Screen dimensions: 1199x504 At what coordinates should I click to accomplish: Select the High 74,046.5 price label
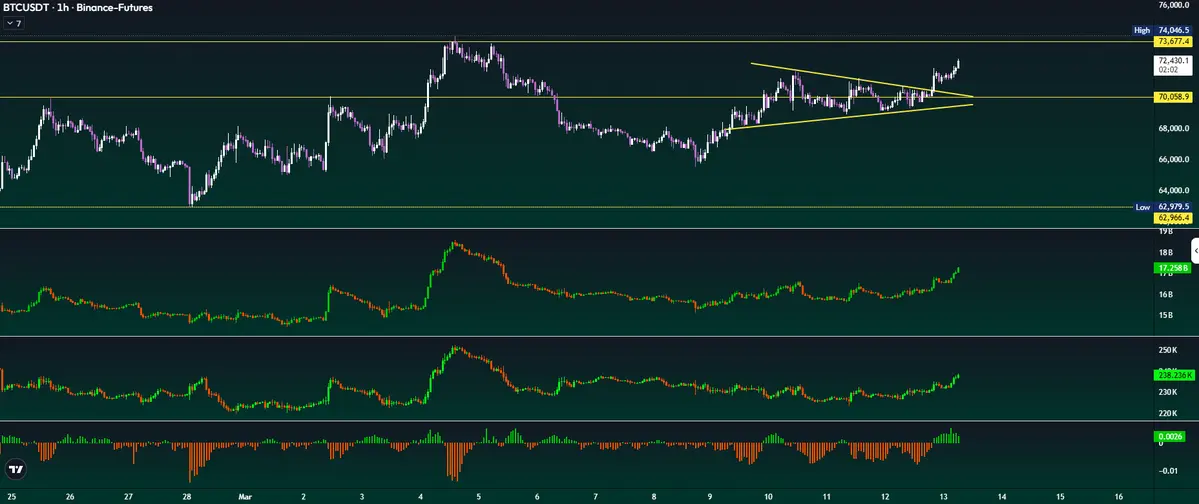1162,30
